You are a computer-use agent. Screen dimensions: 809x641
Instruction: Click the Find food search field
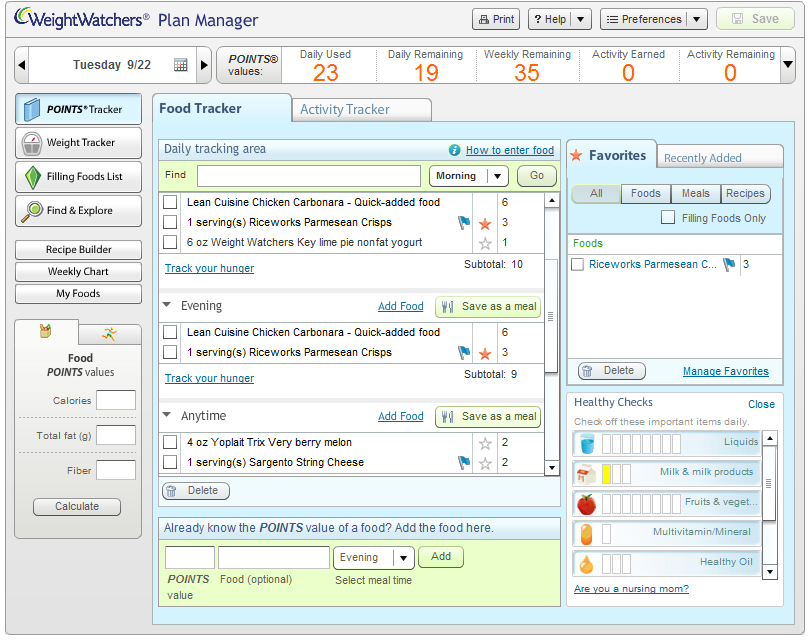coord(309,176)
